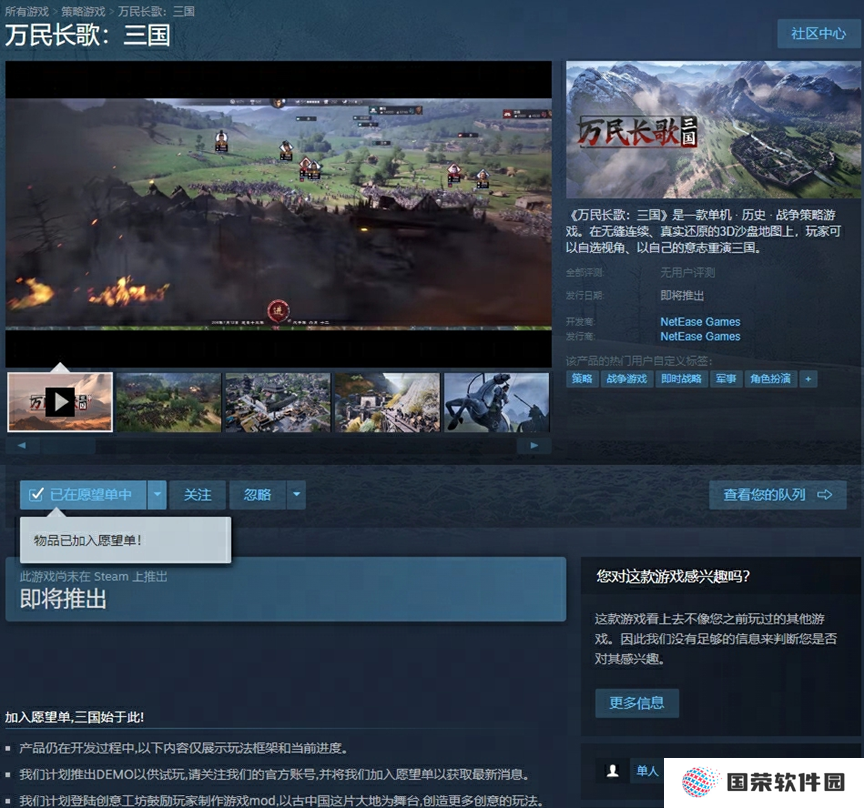Select the 角色扮演 tag
The height and width of the screenshot is (808, 864).
(770, 379)
